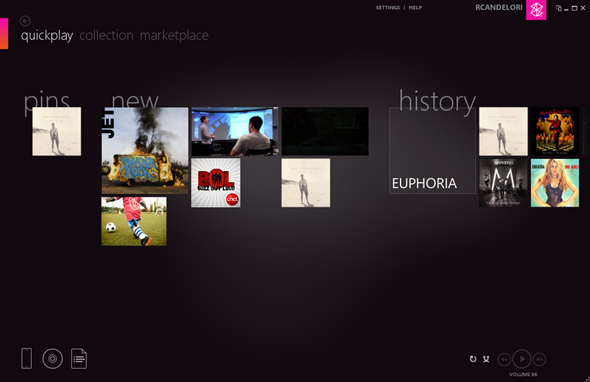590x382 pixels.
Task: Skip to previous track
Action: [504, 359]
